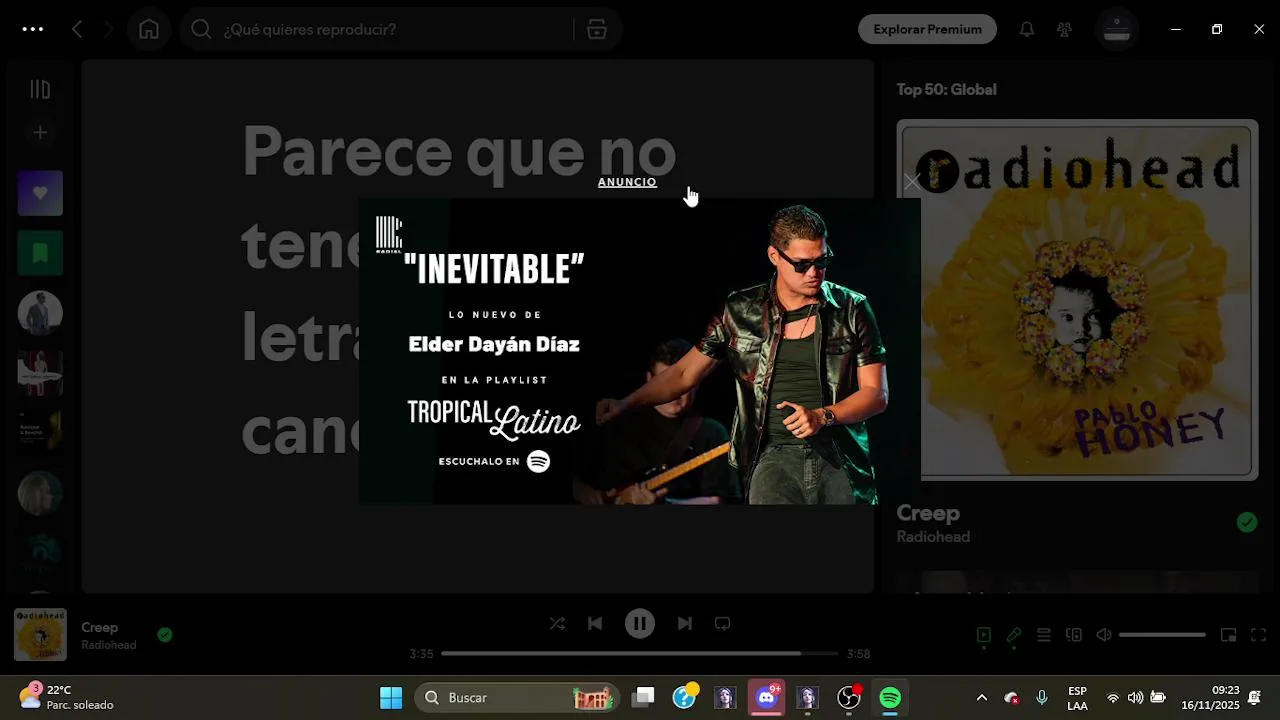Image resolution: width=1280 pixels, height=720 pixels.
Task: Open the Windows notification center icon
Action: [1255, 697]
